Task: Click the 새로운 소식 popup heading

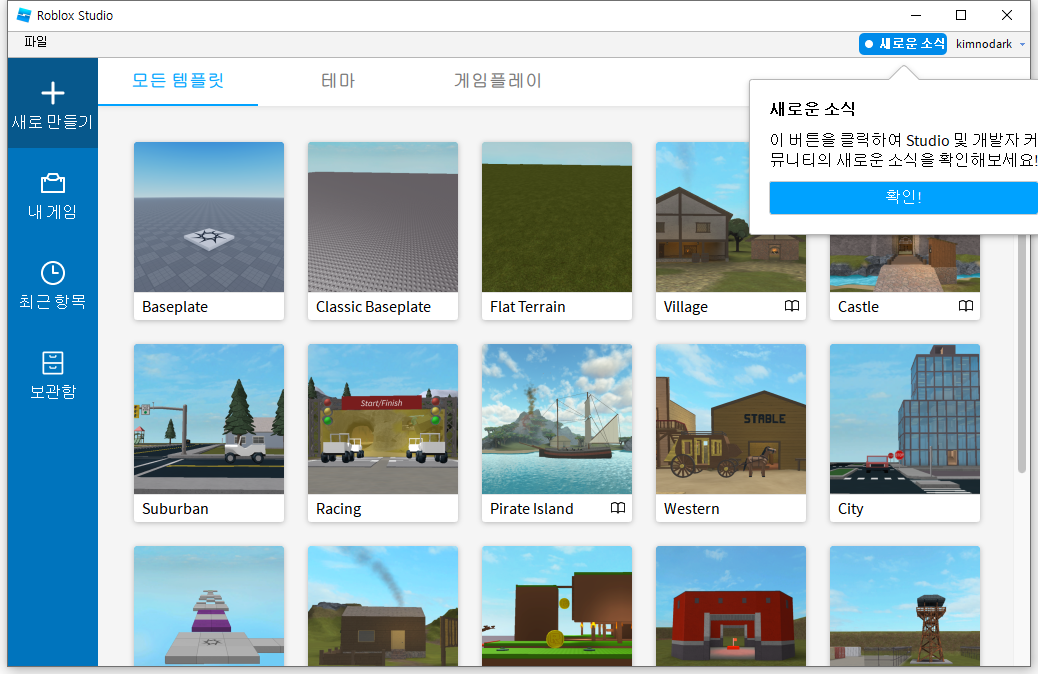Action: pos(812,109)
